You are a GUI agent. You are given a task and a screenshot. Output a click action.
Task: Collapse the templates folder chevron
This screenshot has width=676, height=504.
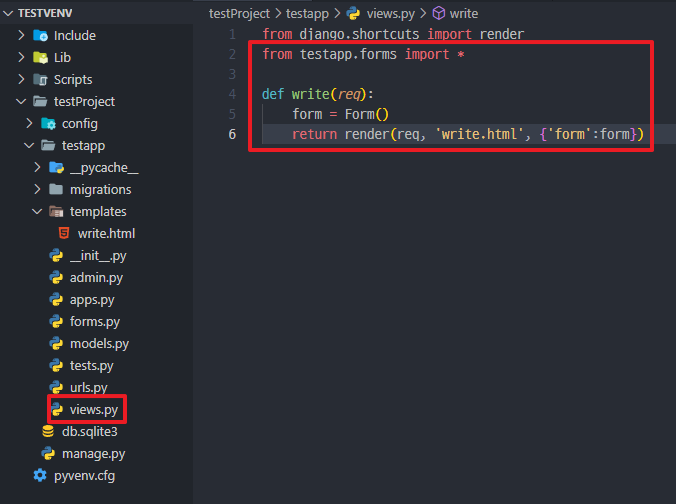coord(38,211)
